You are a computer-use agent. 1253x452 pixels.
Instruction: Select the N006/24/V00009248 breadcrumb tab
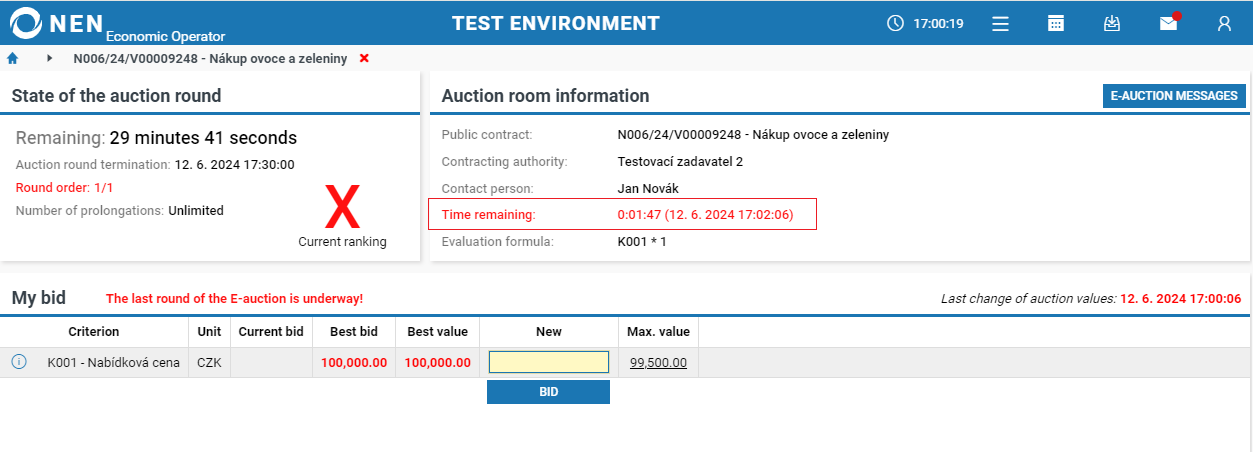(210, 59)
